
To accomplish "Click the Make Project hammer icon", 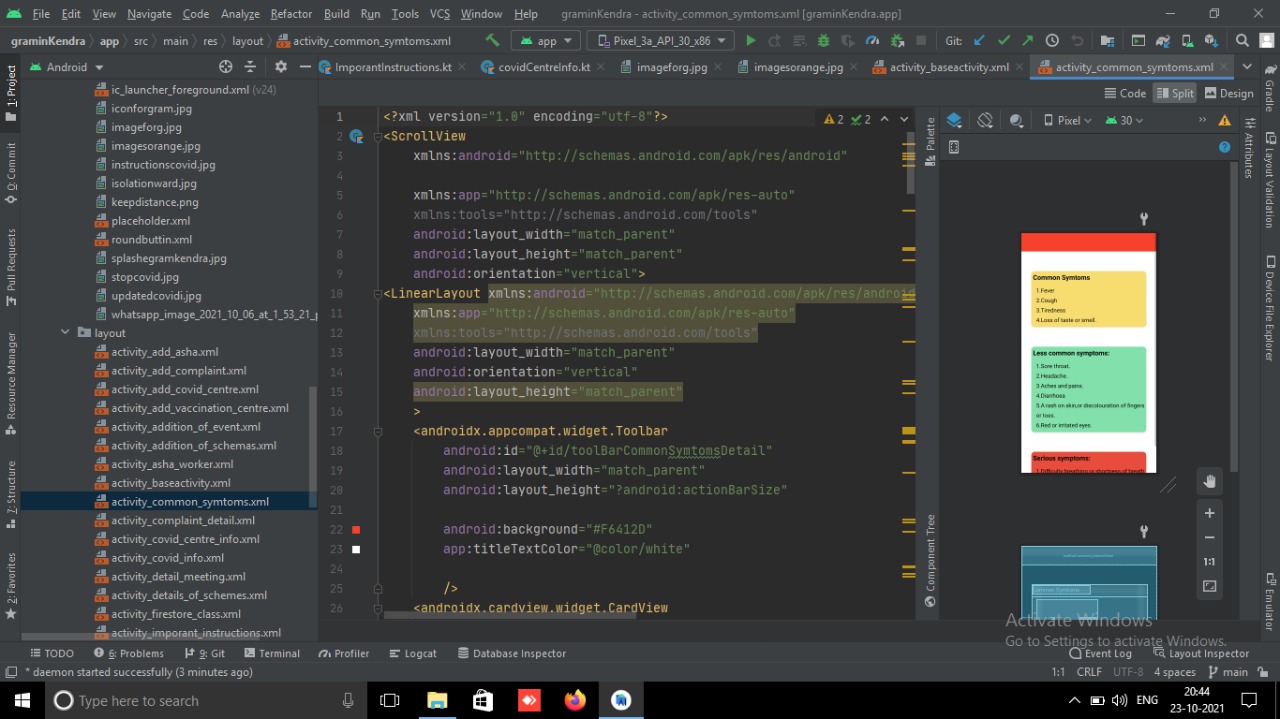I will 492,41.
